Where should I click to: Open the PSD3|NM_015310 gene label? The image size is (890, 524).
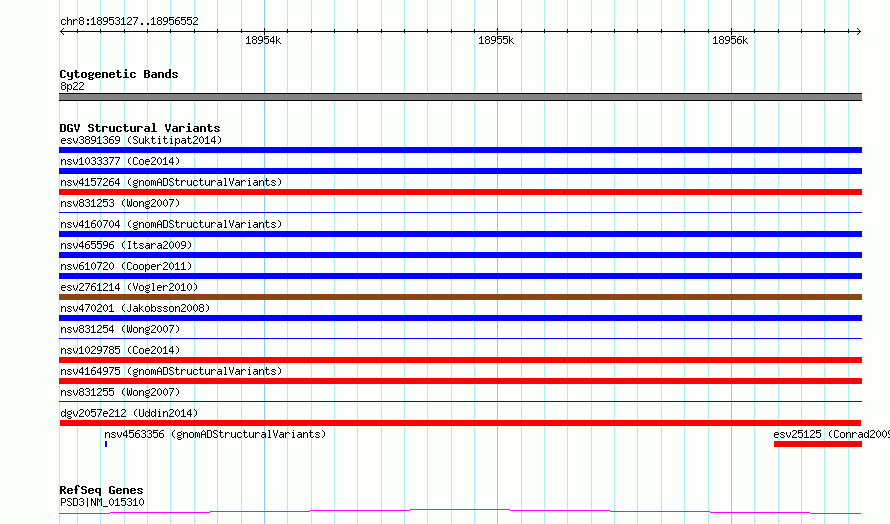tap(102, 502)
